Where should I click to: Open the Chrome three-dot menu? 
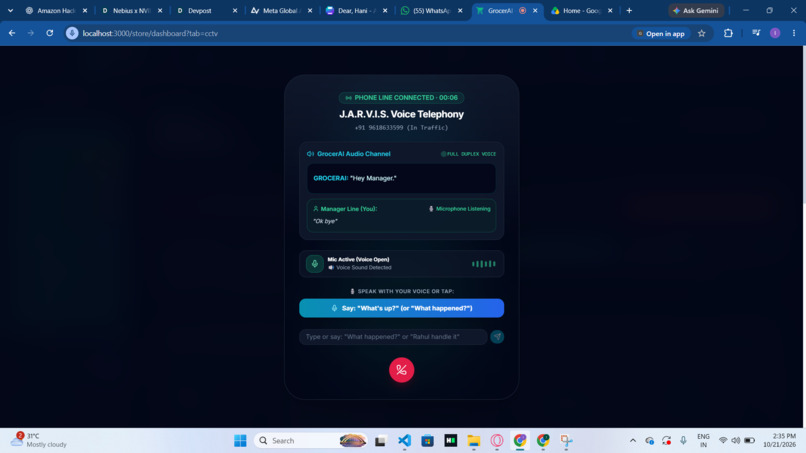click(x=794, y=33)
